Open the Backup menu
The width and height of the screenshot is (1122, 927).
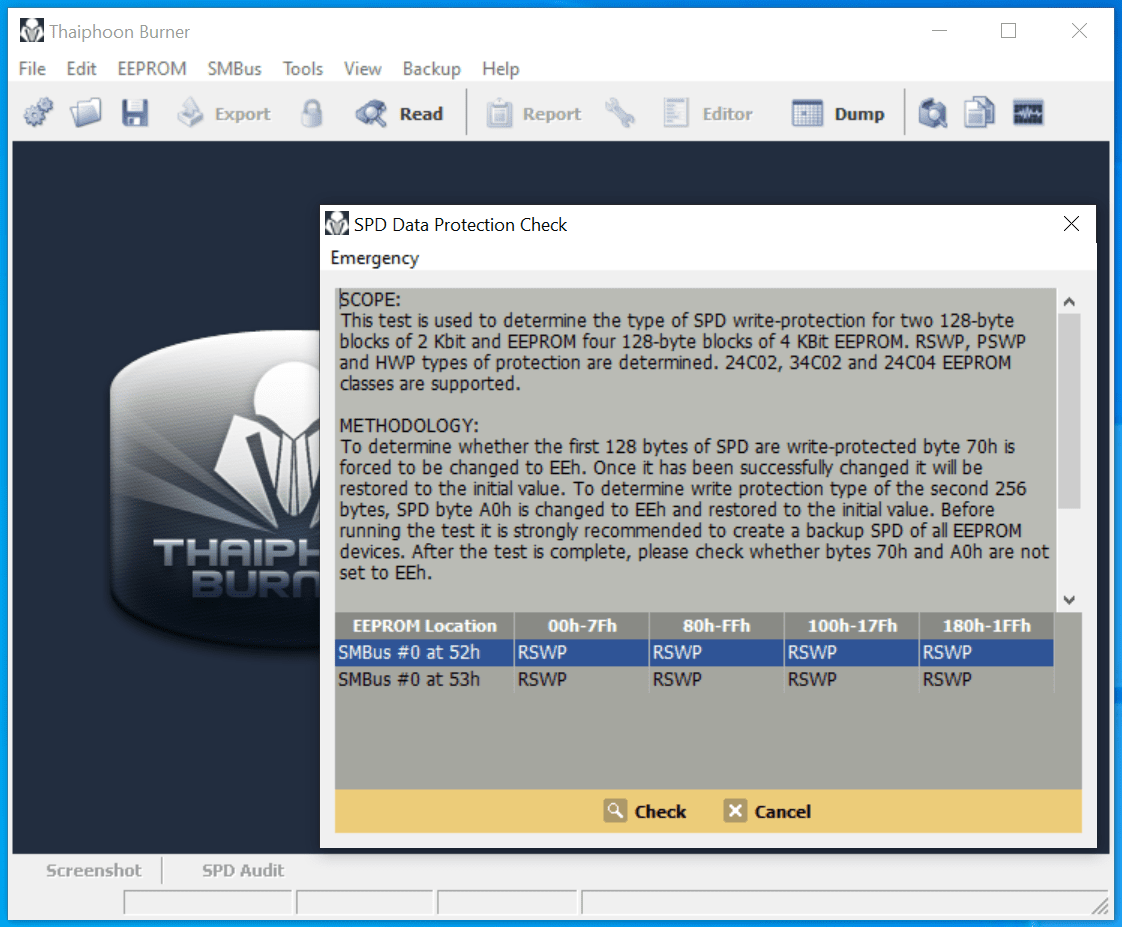[431, 69]
